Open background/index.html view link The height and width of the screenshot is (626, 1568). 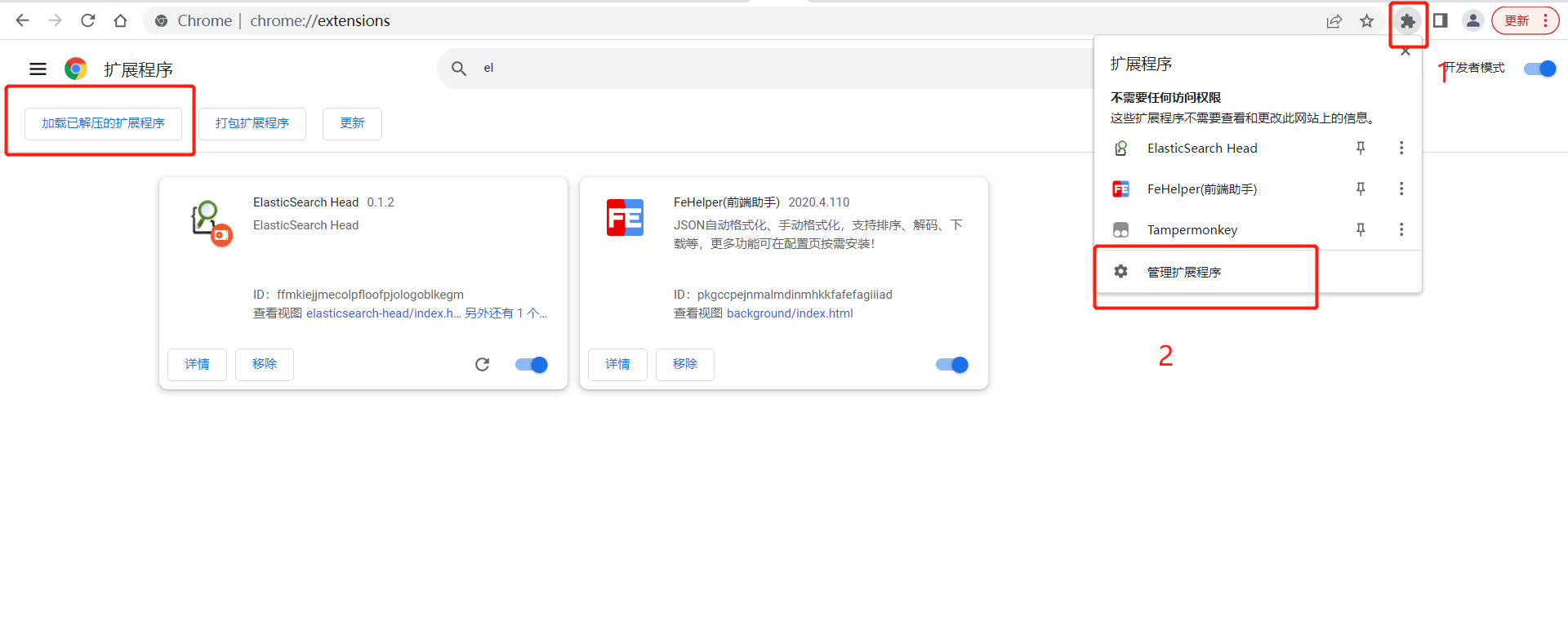[x=790, y=313]
